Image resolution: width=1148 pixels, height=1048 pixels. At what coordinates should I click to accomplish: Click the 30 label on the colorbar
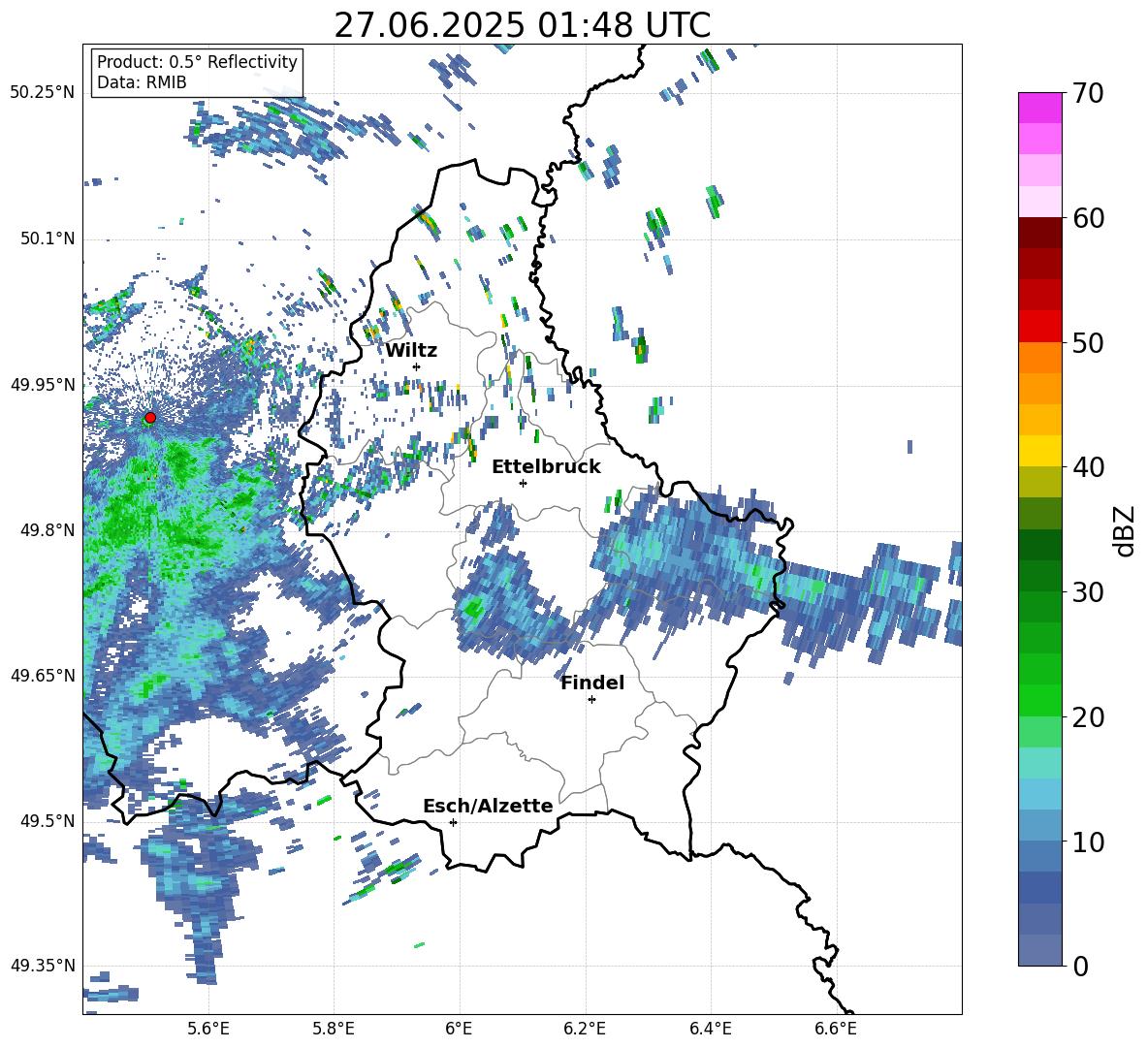[x=1087, y=591]
